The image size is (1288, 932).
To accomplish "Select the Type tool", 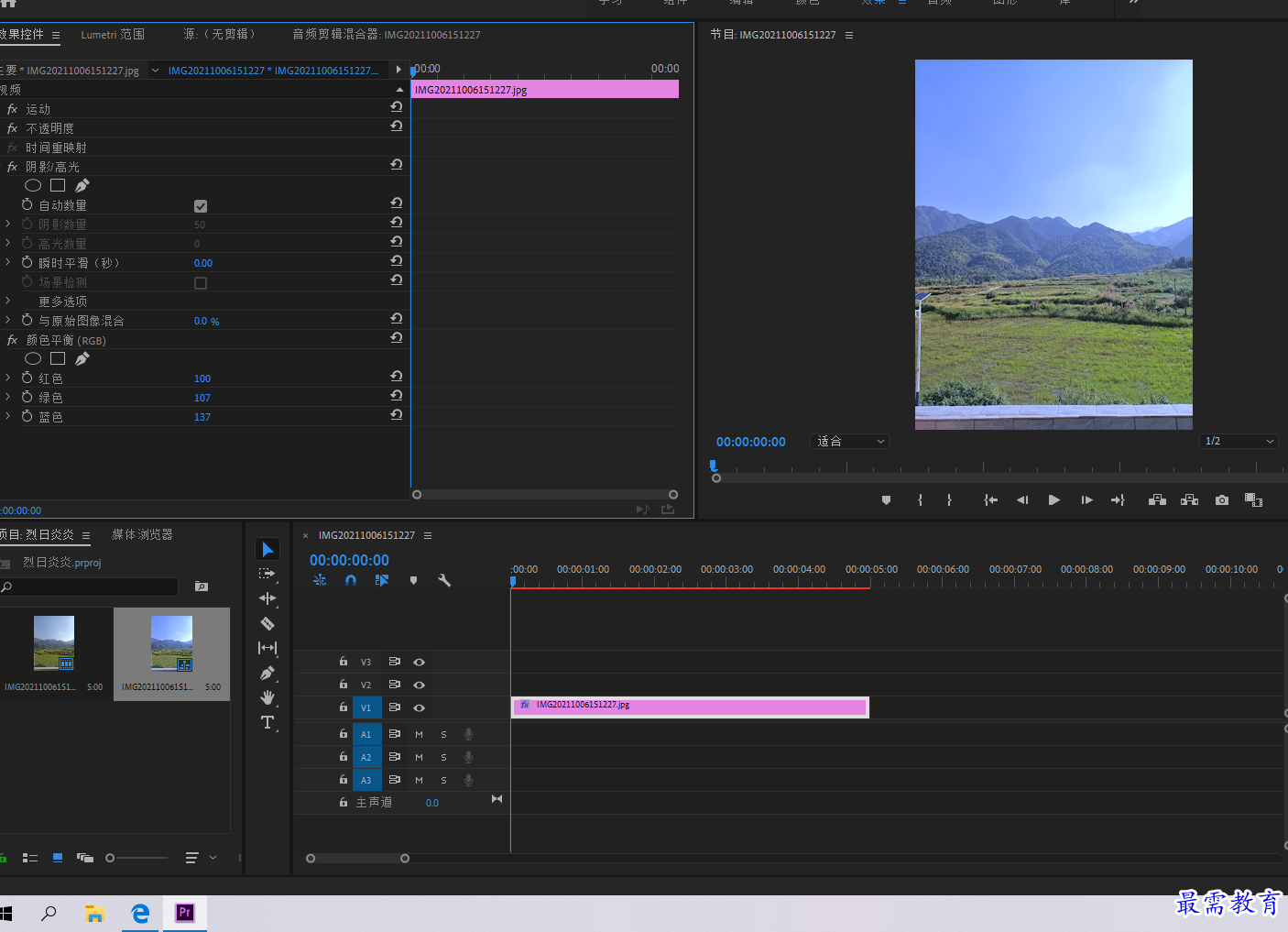I will click(267, 722).
